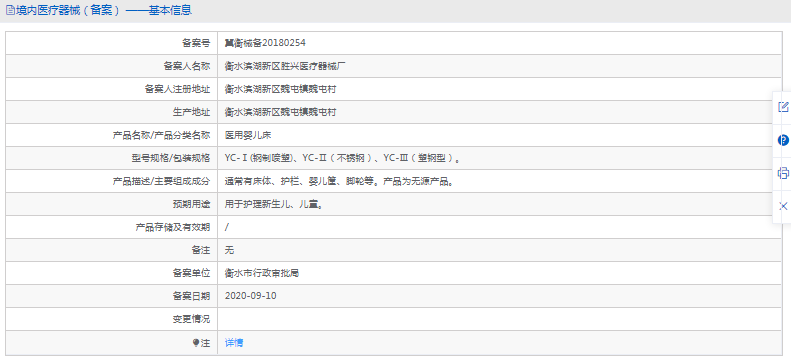Click the document icon beside 境内医疗器械 header
This screenshot has width=791, height=363.
pos(10,10)
